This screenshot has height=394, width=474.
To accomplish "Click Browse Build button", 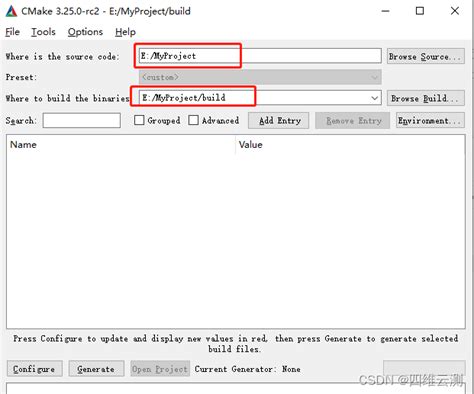I will 426,98.
